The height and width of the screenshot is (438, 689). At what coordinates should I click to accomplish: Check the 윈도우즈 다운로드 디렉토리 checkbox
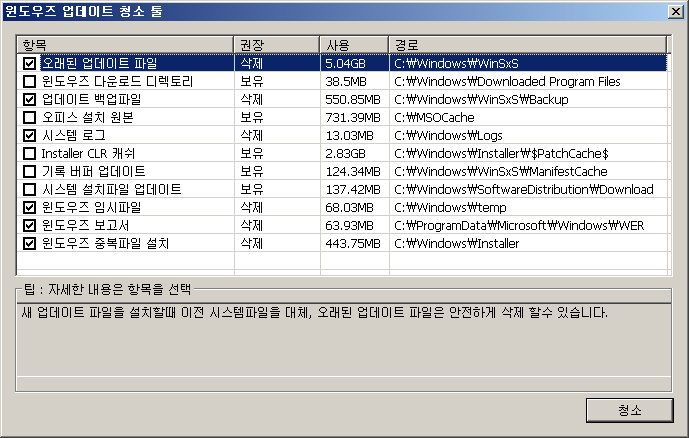[x=29, y=81]
